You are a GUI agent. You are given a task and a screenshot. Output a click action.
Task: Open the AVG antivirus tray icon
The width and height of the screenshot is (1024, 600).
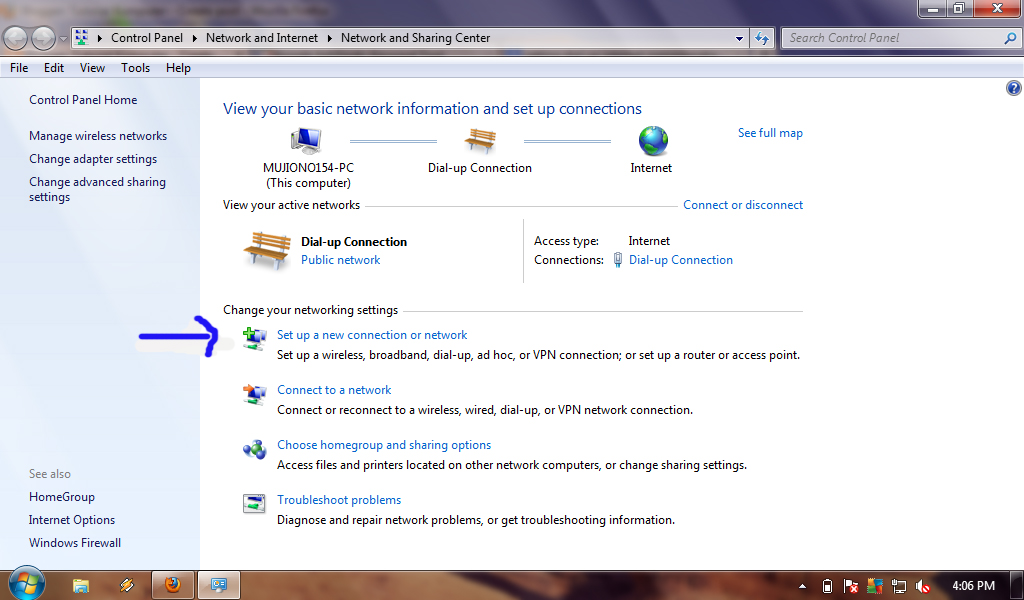(874, 585)
